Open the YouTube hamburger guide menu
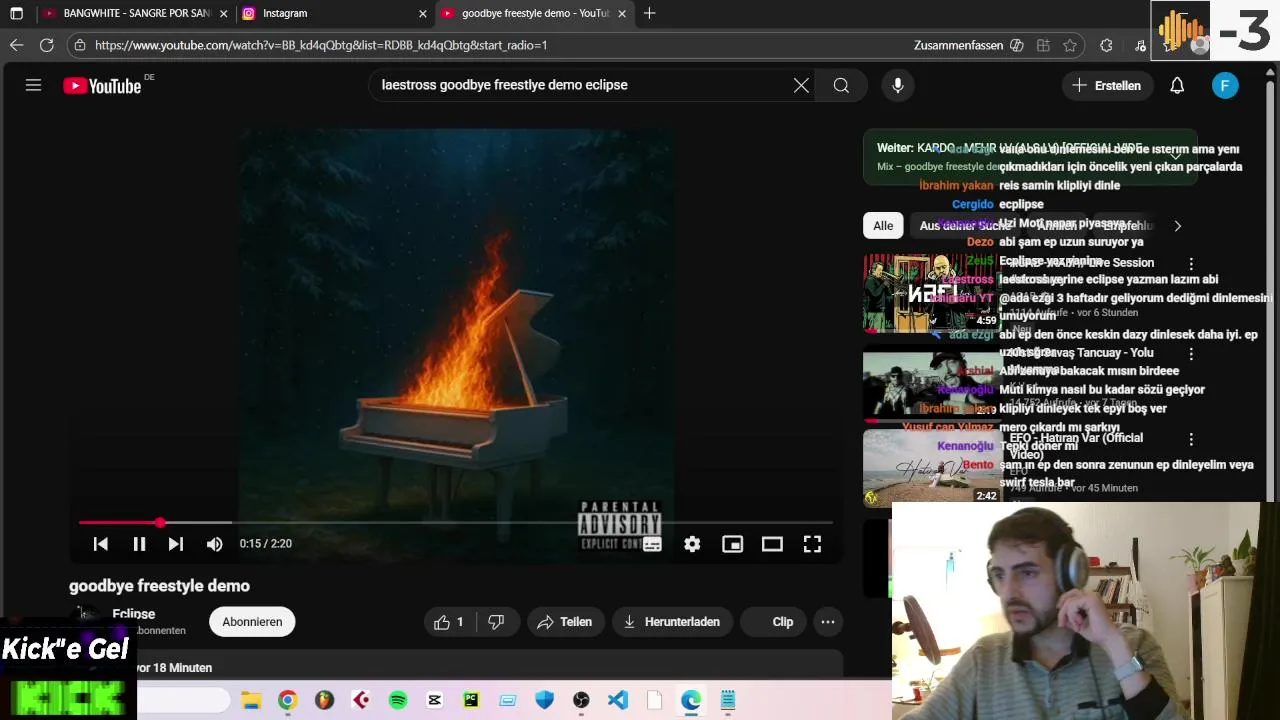 33,85
